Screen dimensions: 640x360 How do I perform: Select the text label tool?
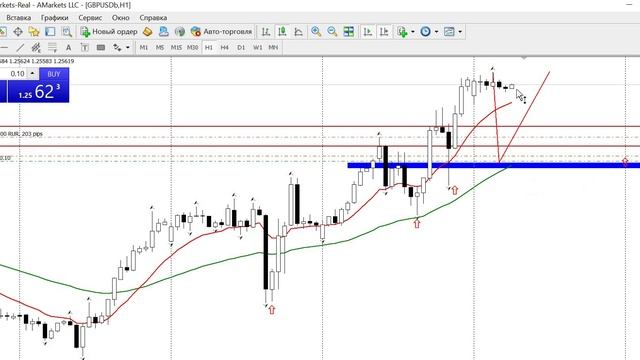pyautogui.click(x=84, y=48)
